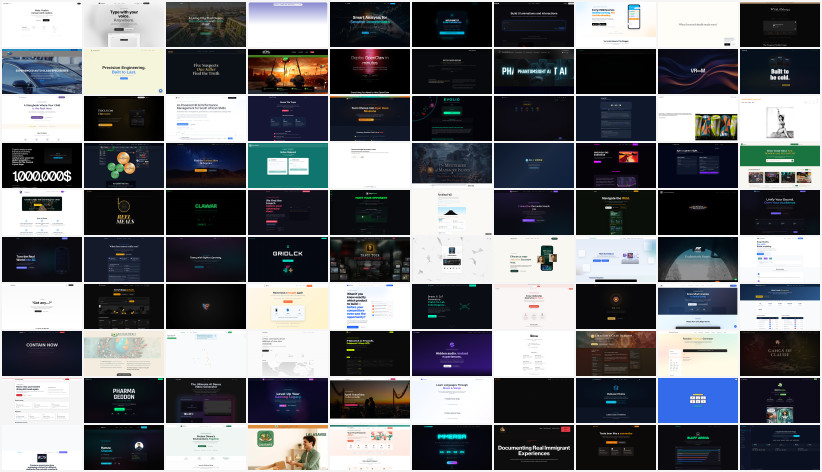Open the thumbnail of couple silhouettes at sunset
This screenshot has width=822, height=472.
point(370,401)
